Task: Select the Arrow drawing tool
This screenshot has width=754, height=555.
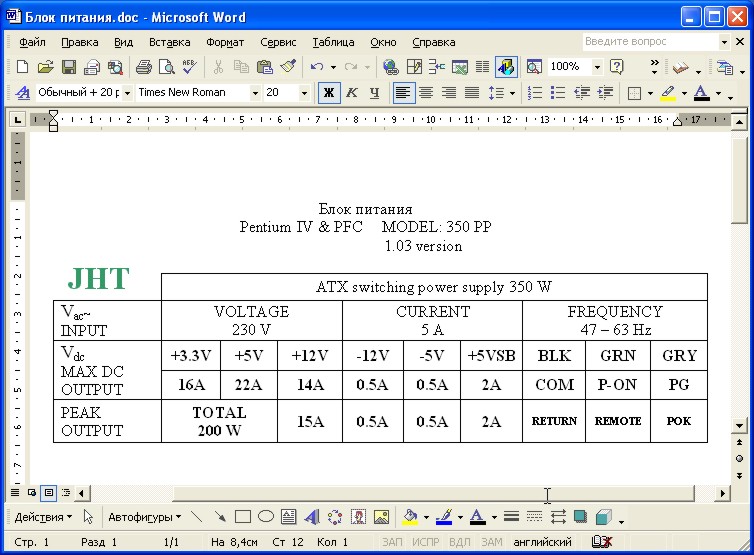Action: pyautogui.click(x=220, y=517)
